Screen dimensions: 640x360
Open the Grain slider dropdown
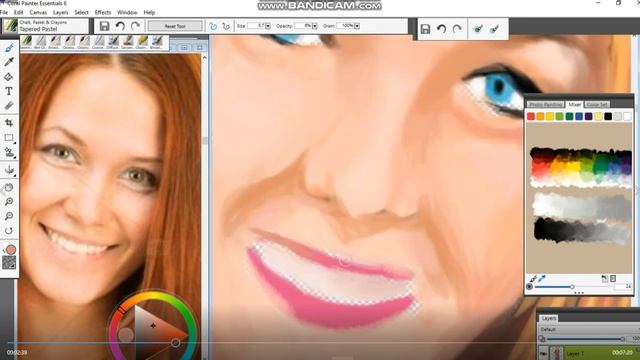357,26
